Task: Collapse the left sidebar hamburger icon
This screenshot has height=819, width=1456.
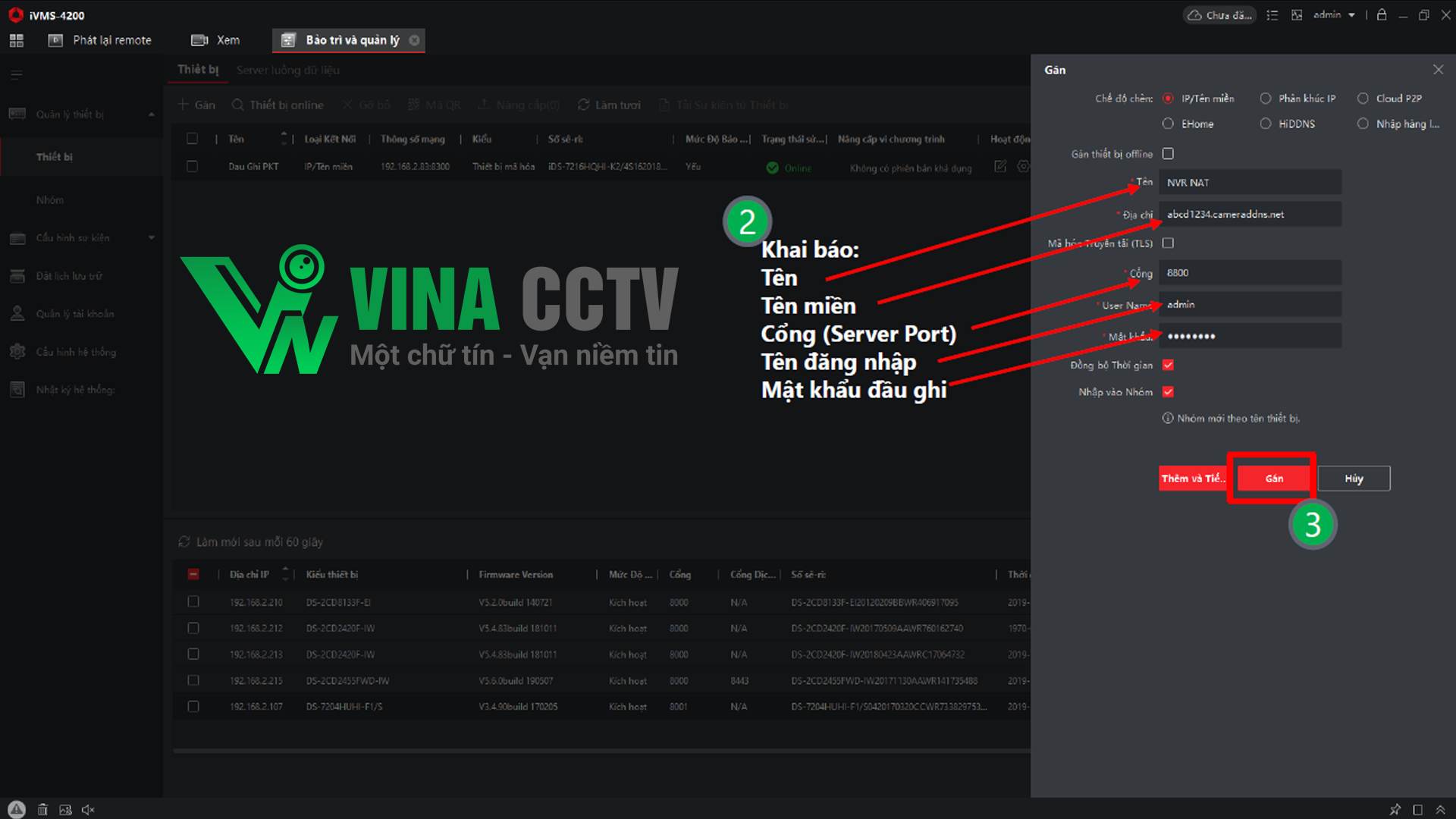Action: [x=17, y=74]
